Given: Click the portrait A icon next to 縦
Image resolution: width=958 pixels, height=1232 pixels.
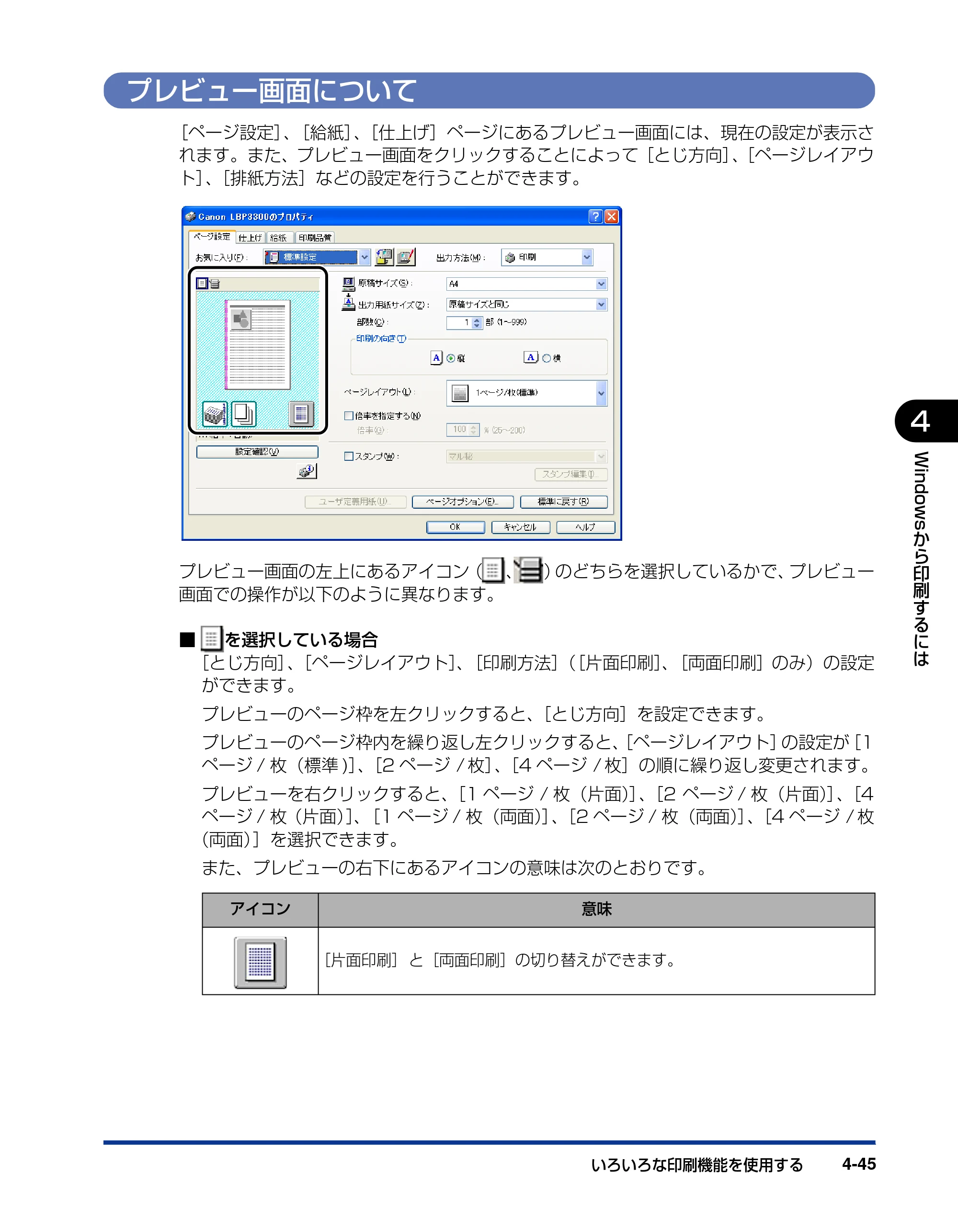Looking at the screenshot, I should coord(436,358).
